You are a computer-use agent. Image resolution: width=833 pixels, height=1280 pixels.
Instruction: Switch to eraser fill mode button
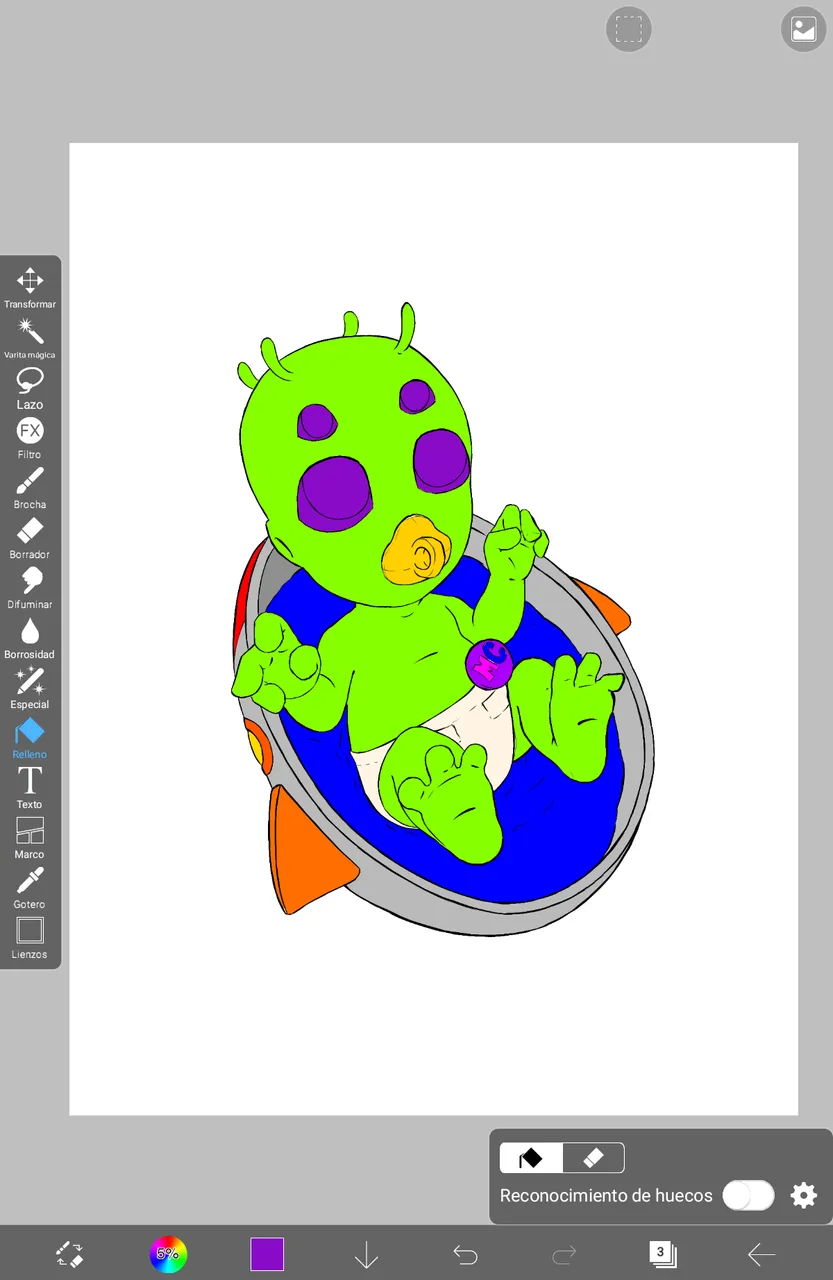(593, 1158)
